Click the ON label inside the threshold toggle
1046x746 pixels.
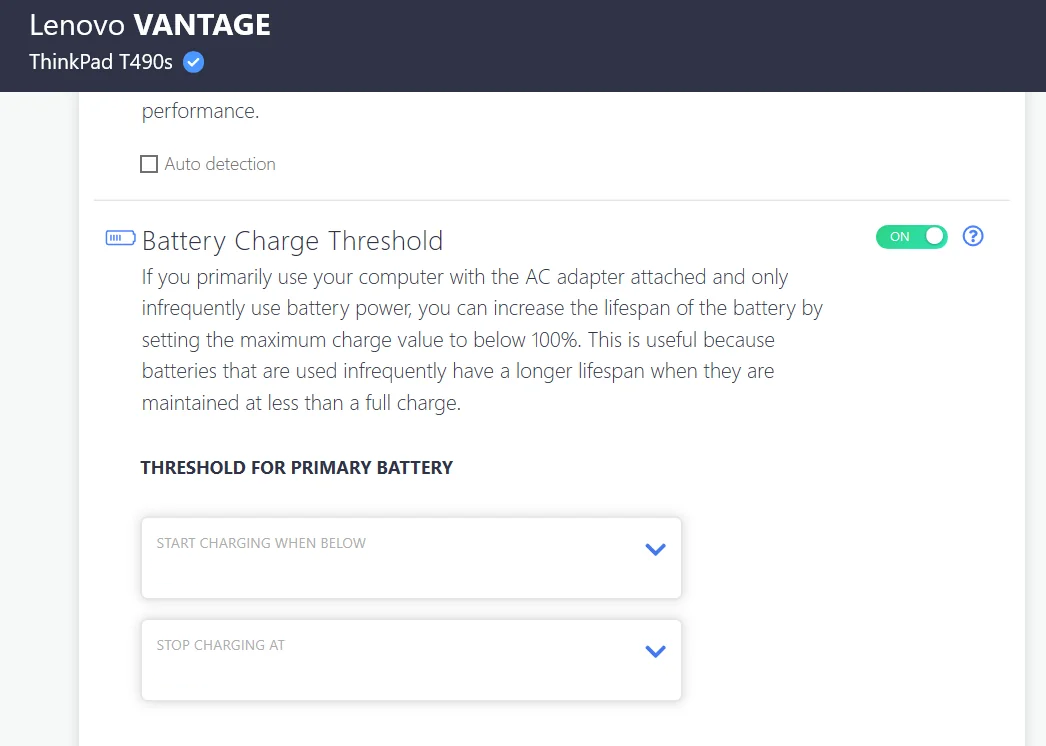tap(899, 237)
